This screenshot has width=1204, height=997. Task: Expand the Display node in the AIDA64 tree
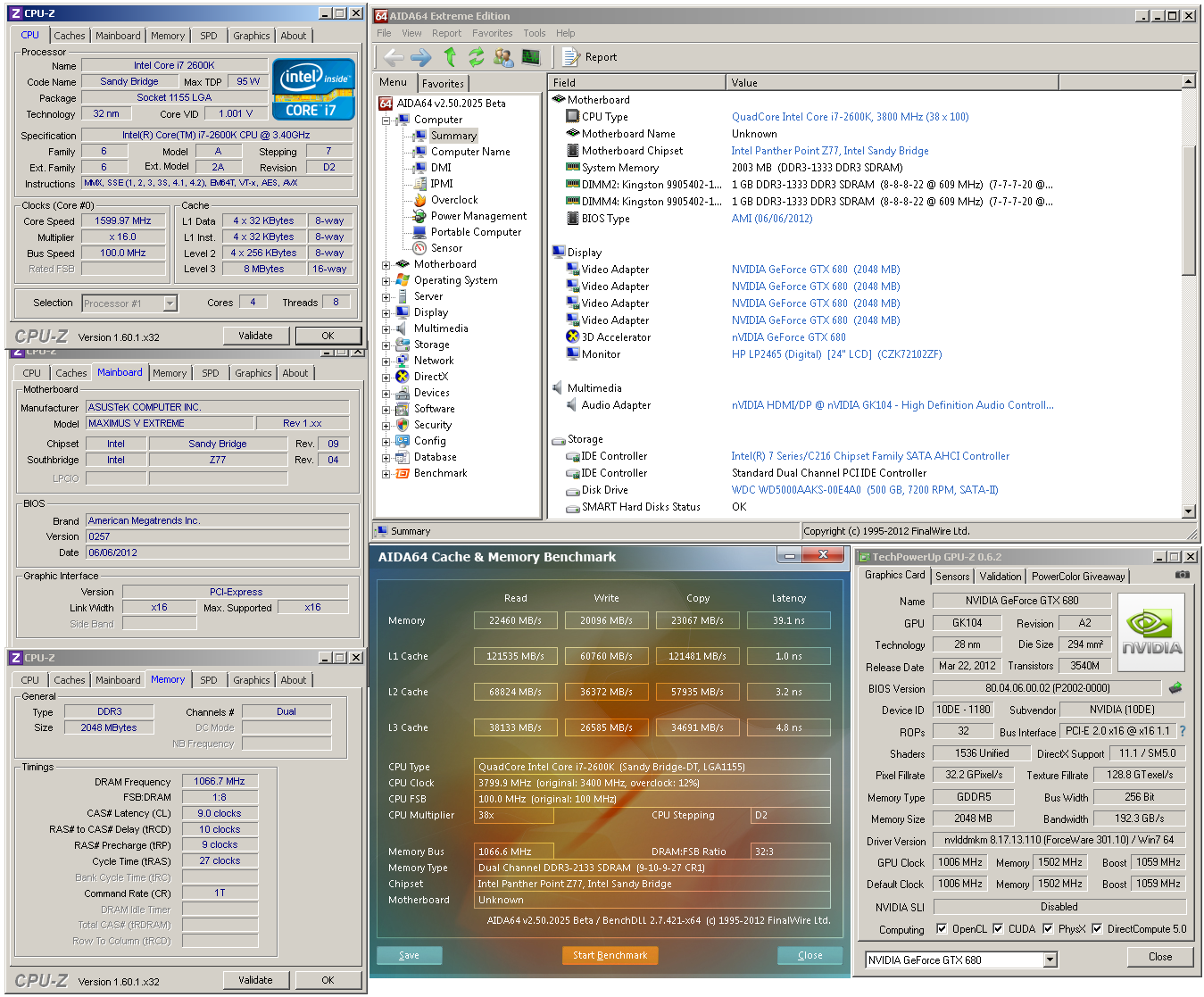386,312
